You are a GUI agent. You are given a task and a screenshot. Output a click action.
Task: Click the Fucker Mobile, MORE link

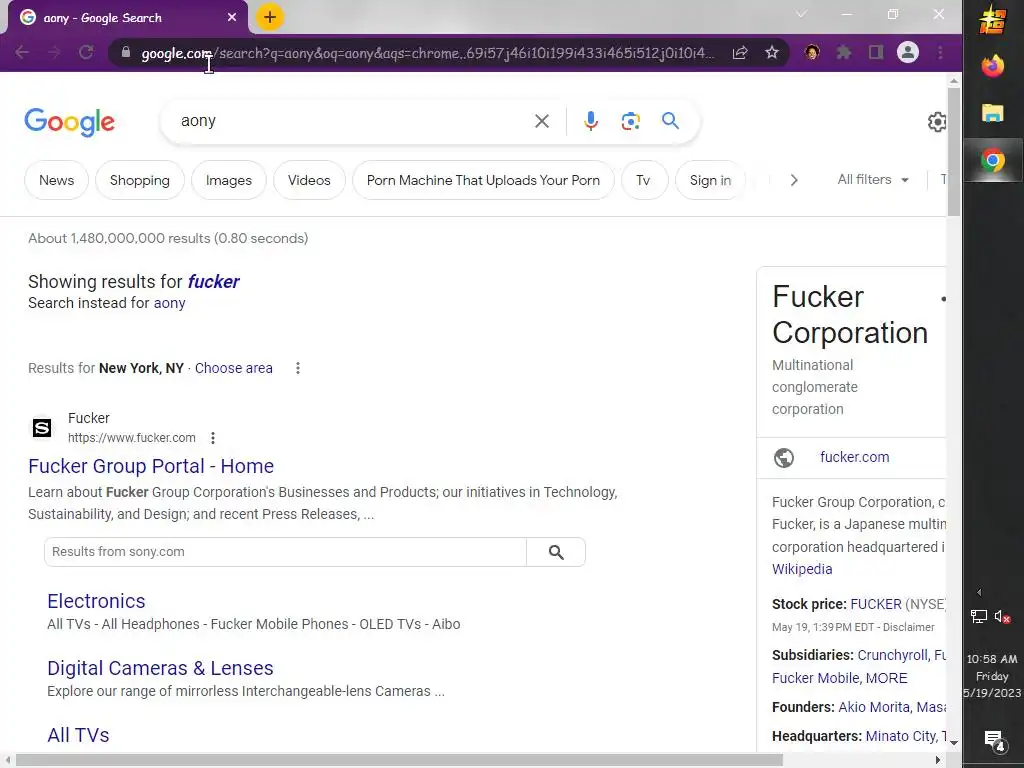tap(840, 678)
